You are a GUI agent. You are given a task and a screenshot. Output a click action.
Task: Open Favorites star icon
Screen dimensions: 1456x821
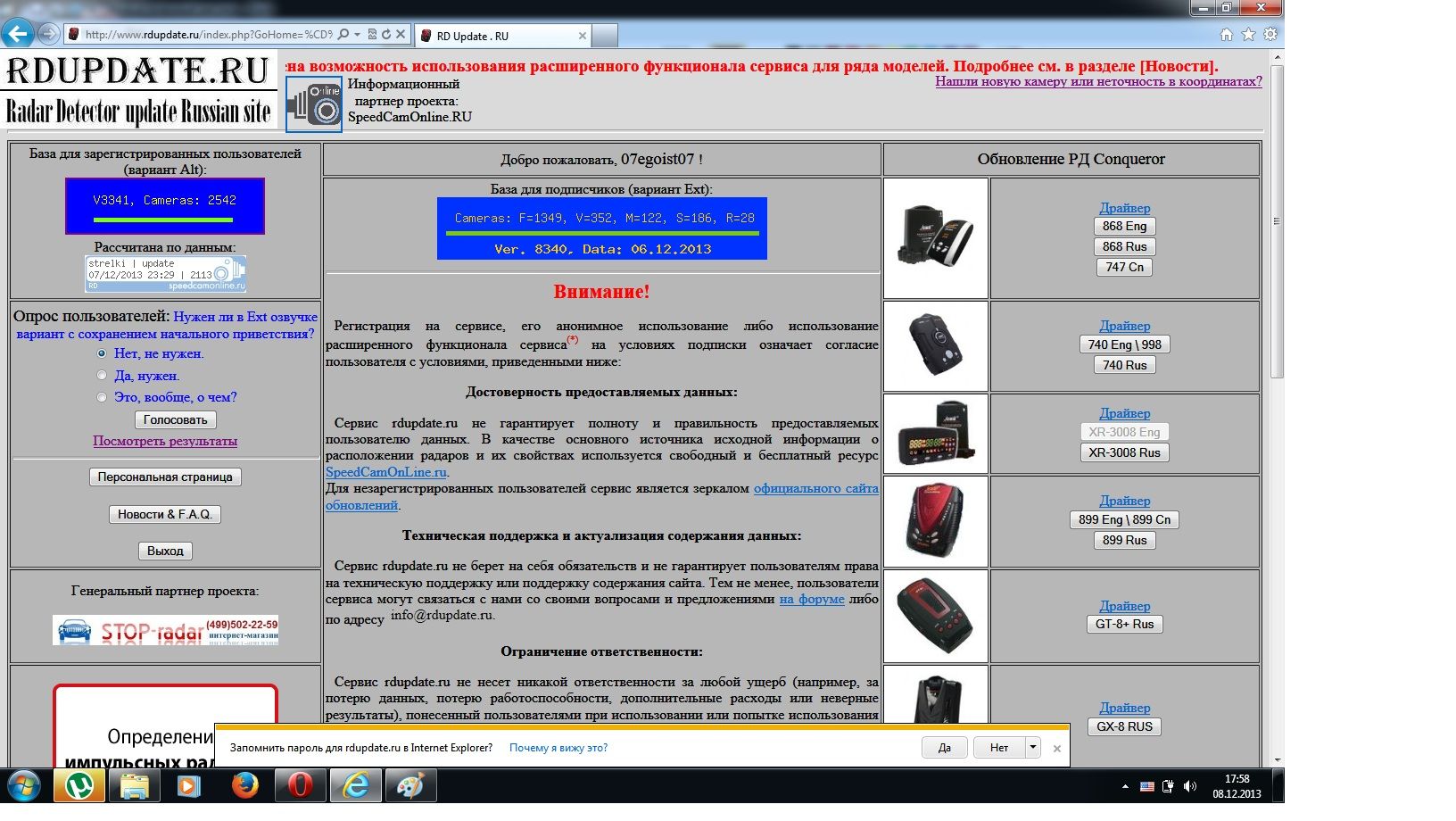(x=1248, y=35)
